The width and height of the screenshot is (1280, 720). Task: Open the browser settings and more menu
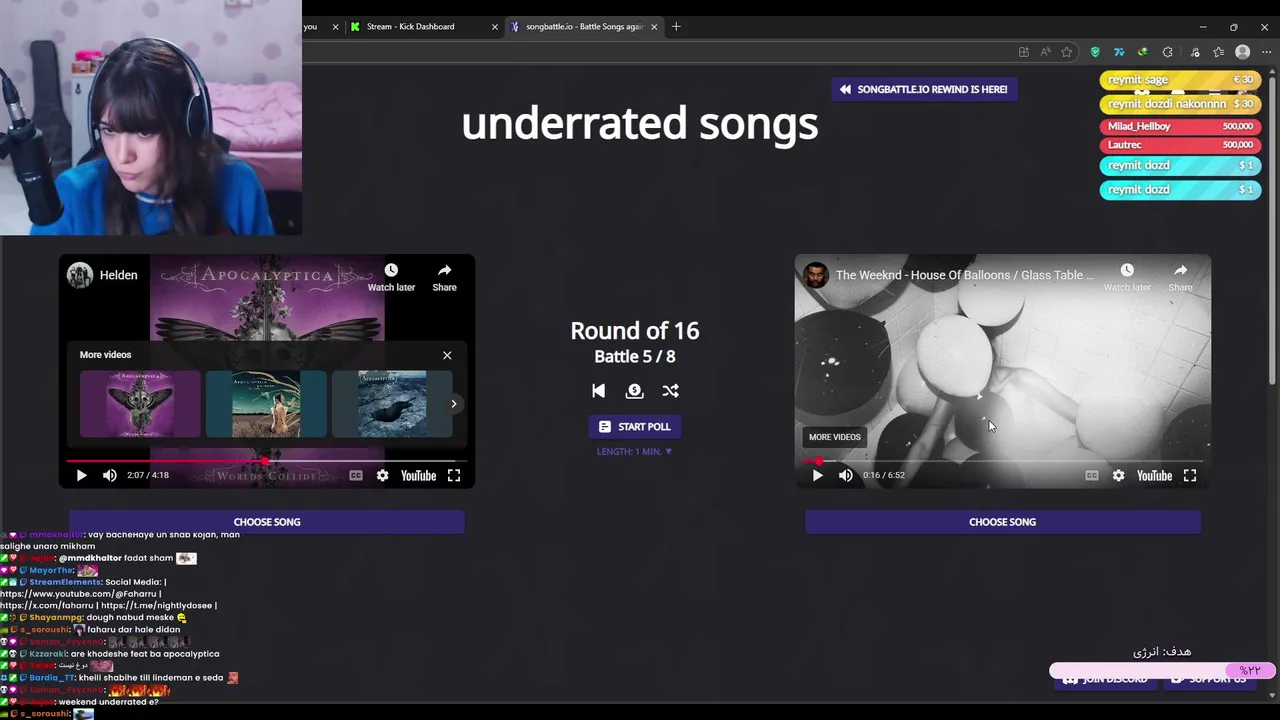pos(1265,52)
